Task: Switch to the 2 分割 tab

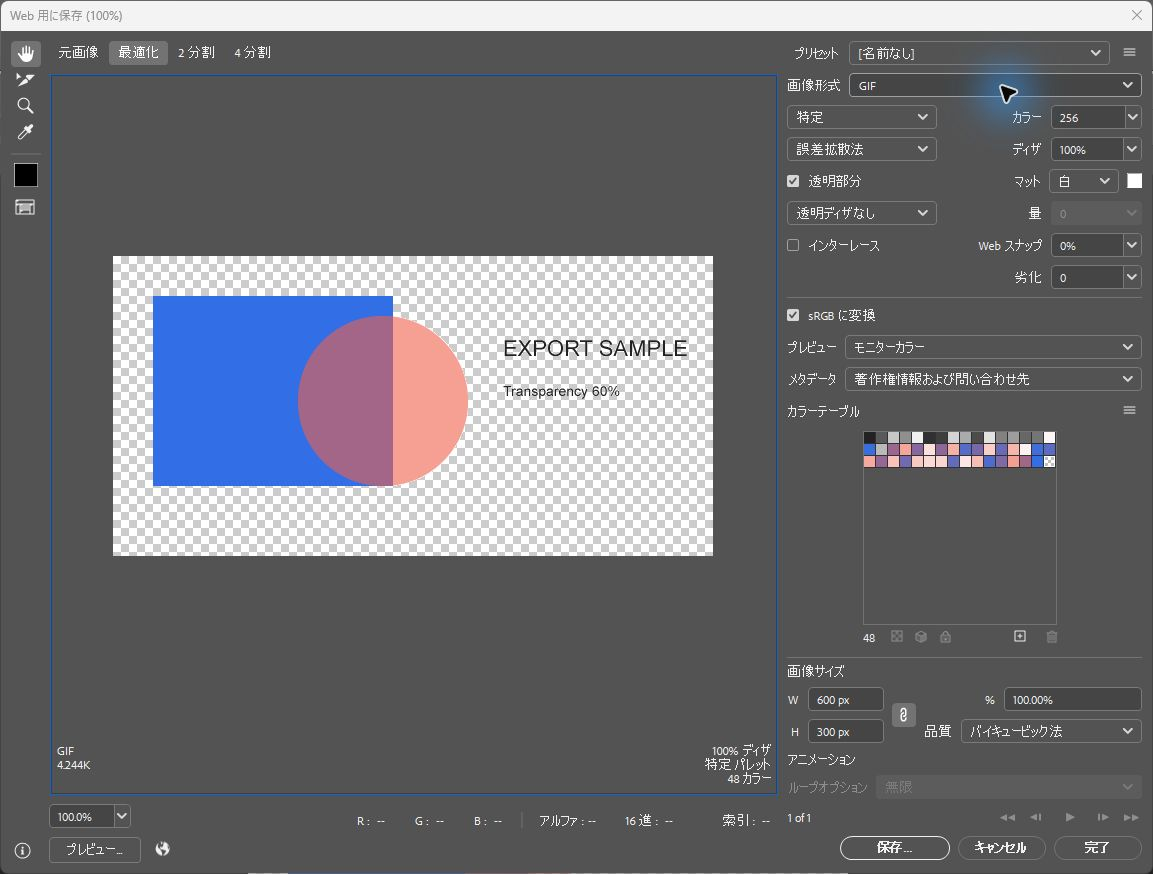Action: [196, 53]
